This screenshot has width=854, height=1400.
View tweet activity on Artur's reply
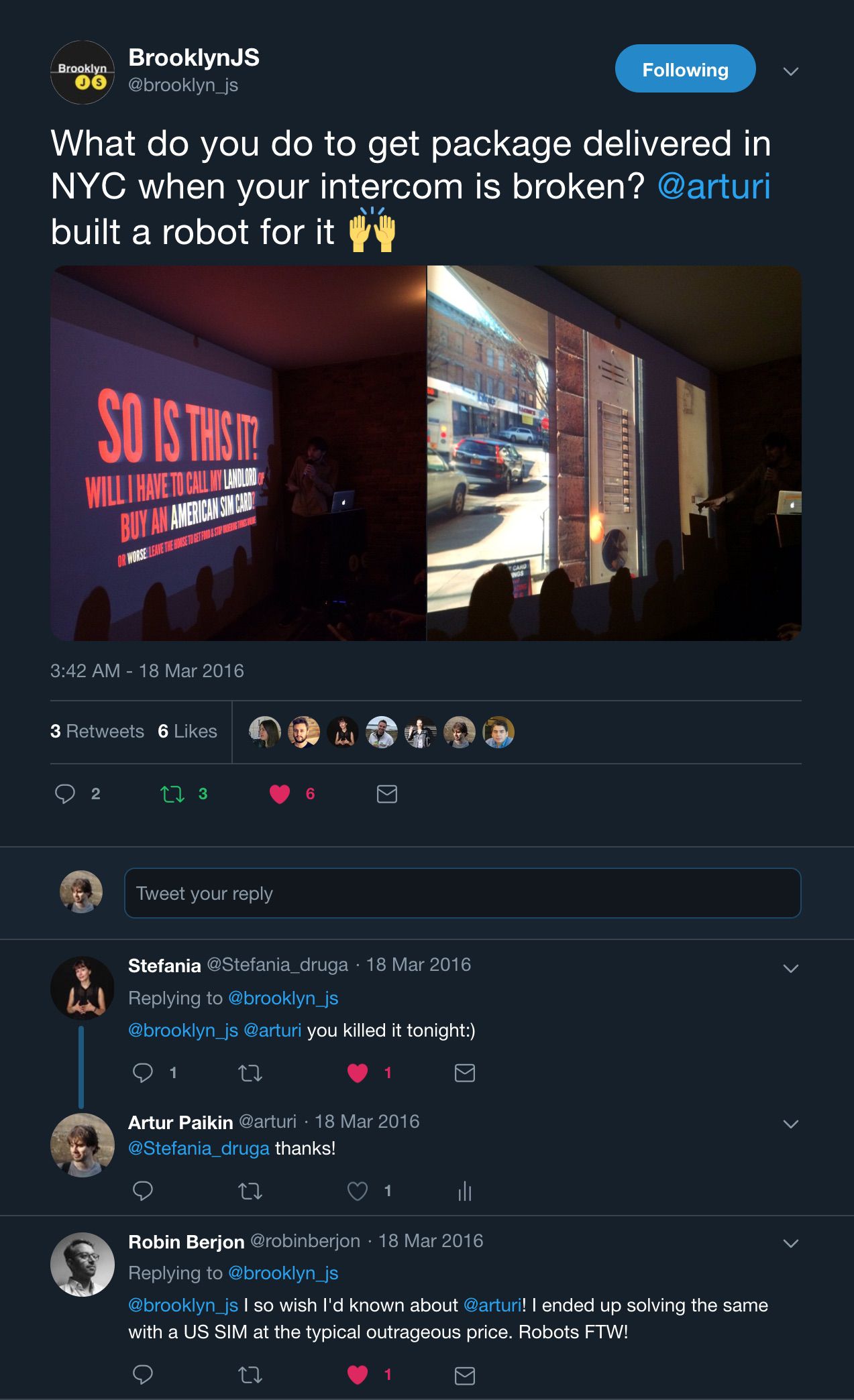(x=465, y=1191)
